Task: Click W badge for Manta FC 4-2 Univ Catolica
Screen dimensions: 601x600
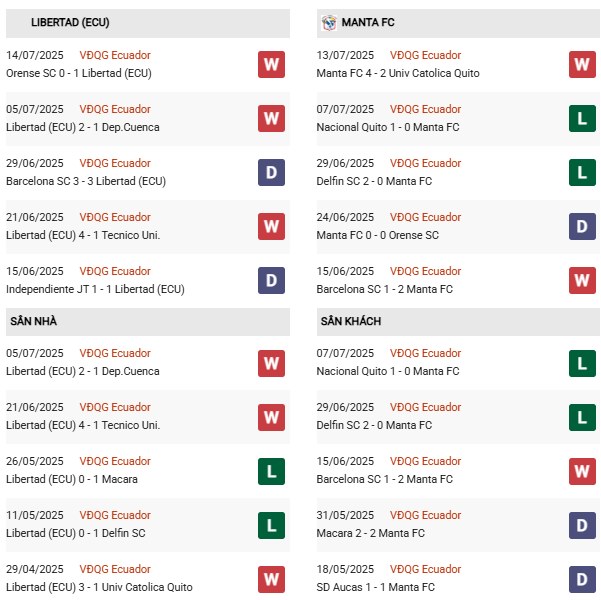Action: click(583, 65)
